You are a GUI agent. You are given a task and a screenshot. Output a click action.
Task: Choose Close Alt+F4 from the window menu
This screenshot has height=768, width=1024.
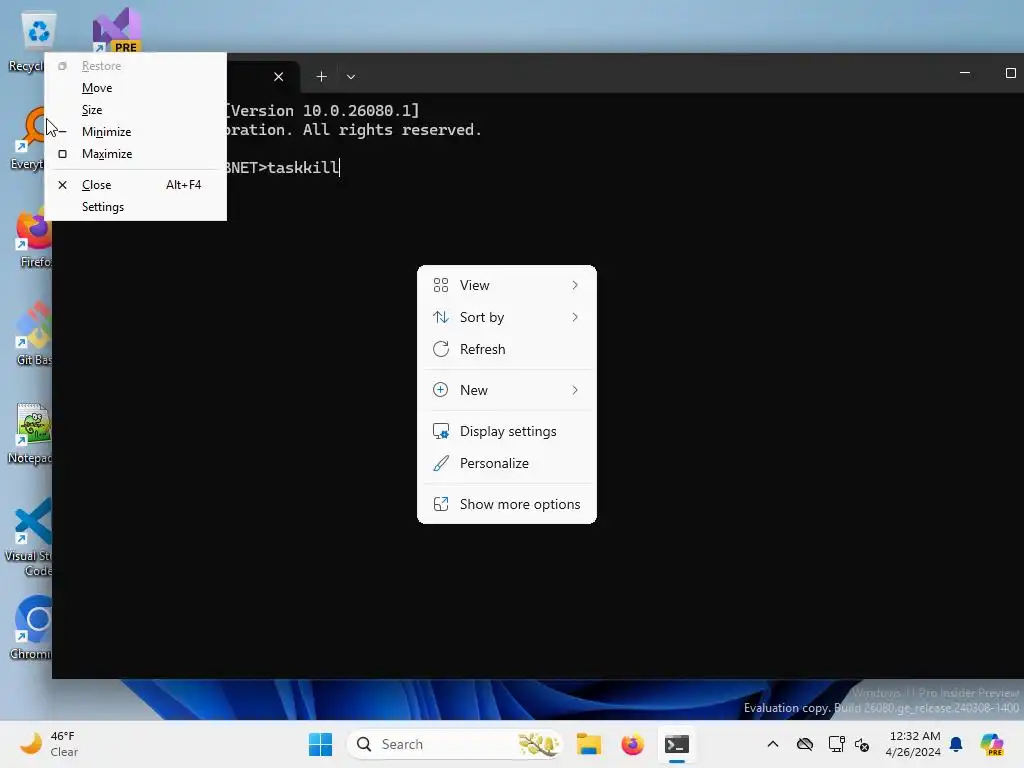(135, 185)
